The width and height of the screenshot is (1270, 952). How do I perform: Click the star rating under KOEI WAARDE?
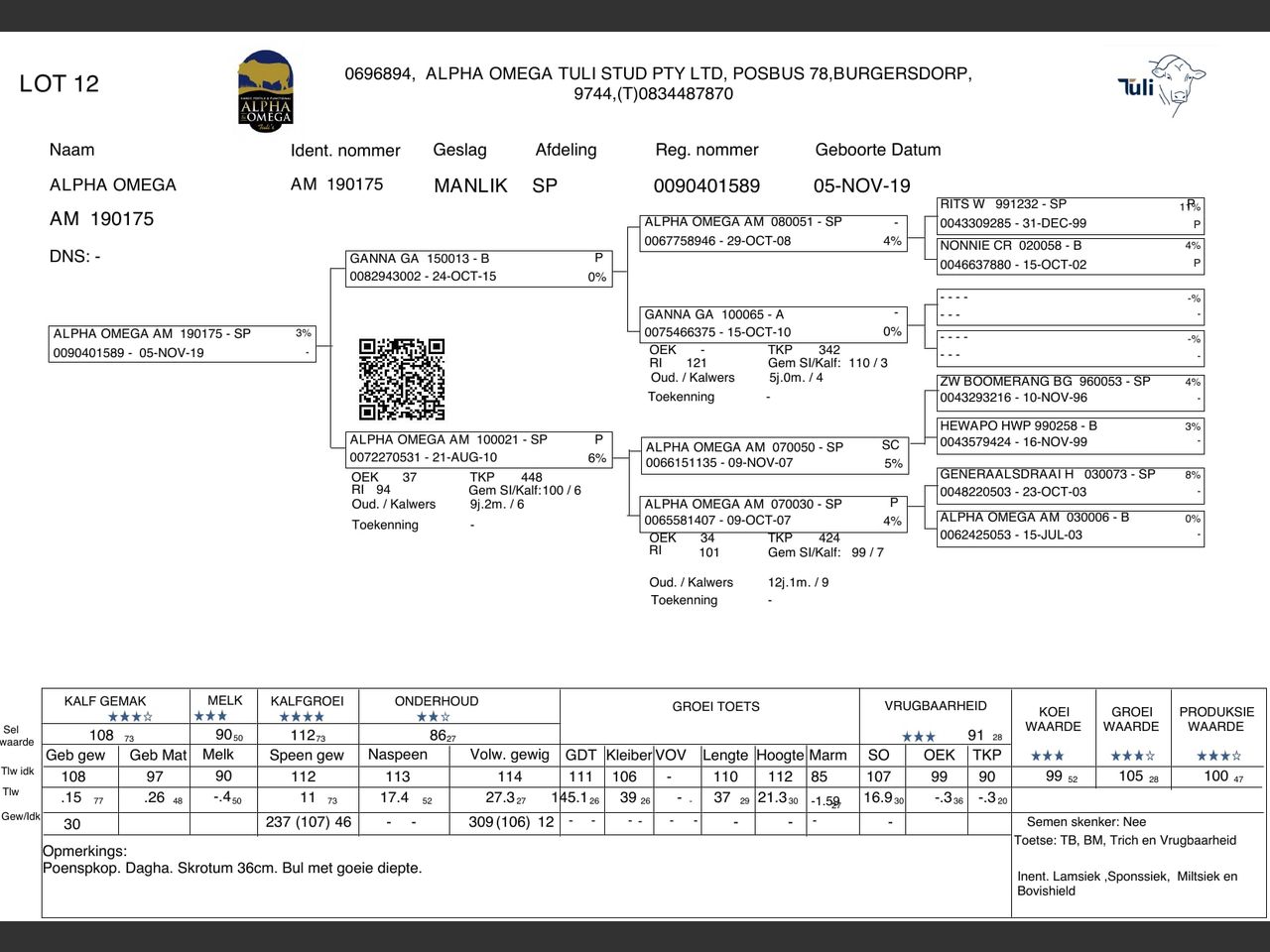tap(1047, 756)
